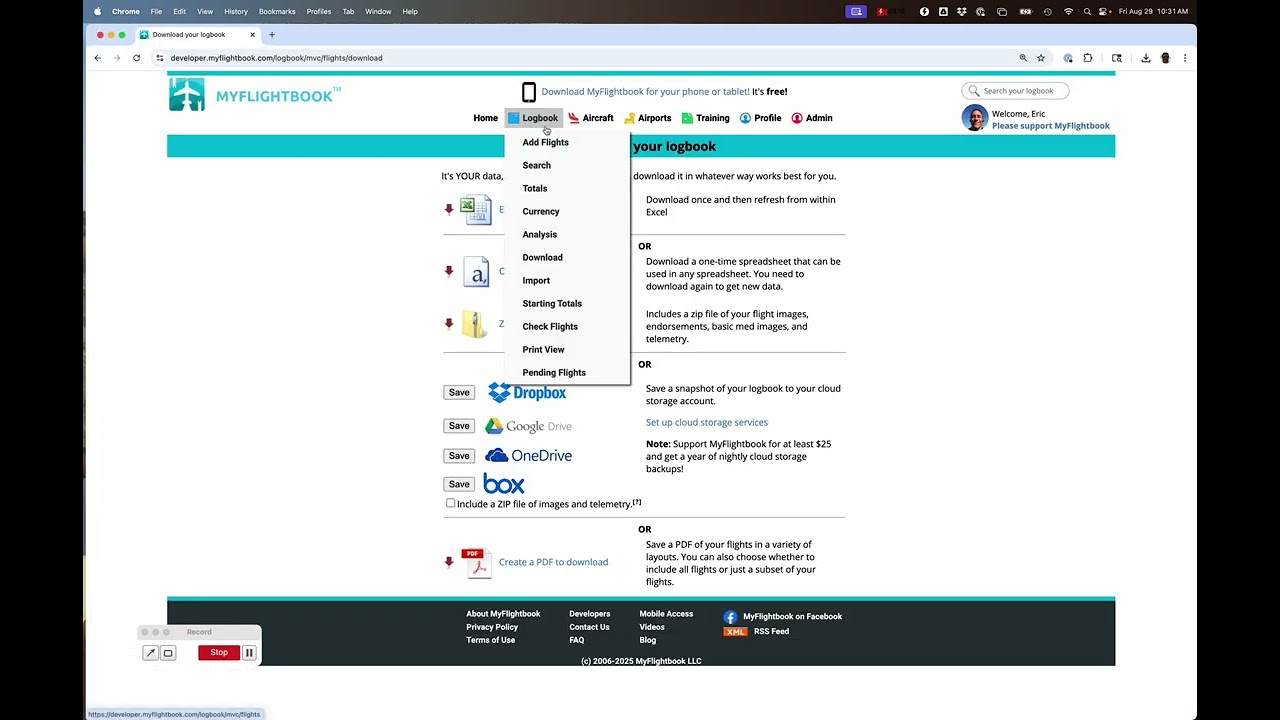The height and width of the screenshot is (720, 1280).
Task: Click the arrow tool in Record widget
Action: pos(150,653)
